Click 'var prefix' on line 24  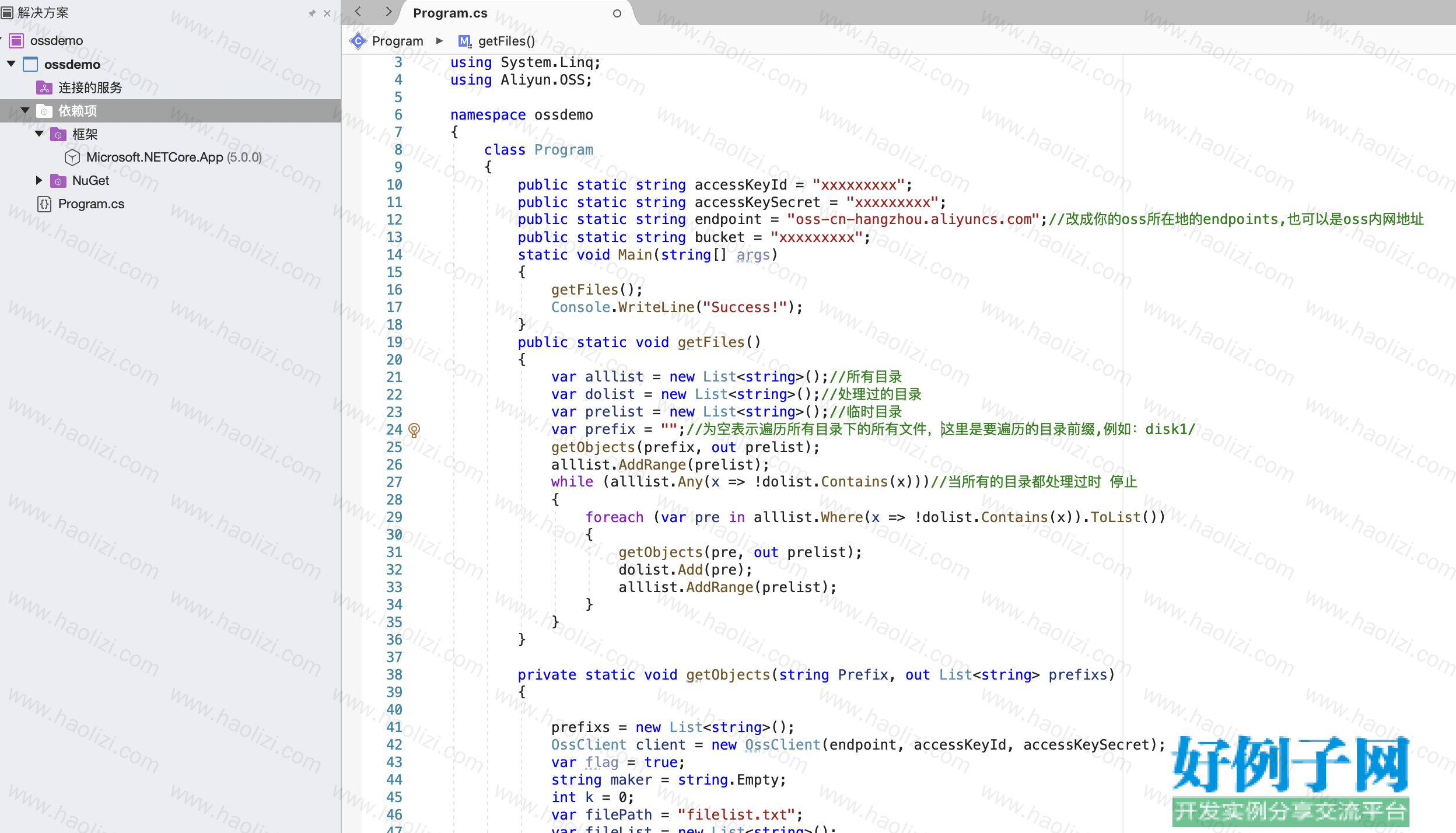click(593, 429)
